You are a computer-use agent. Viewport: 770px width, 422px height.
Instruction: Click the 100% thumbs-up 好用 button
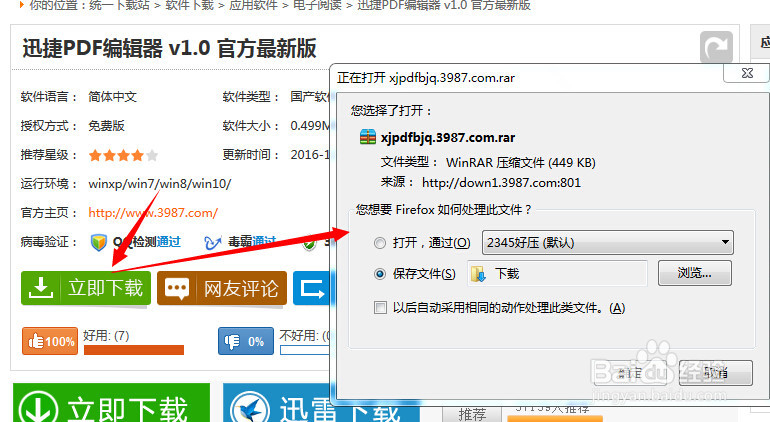tap(50, 341)
